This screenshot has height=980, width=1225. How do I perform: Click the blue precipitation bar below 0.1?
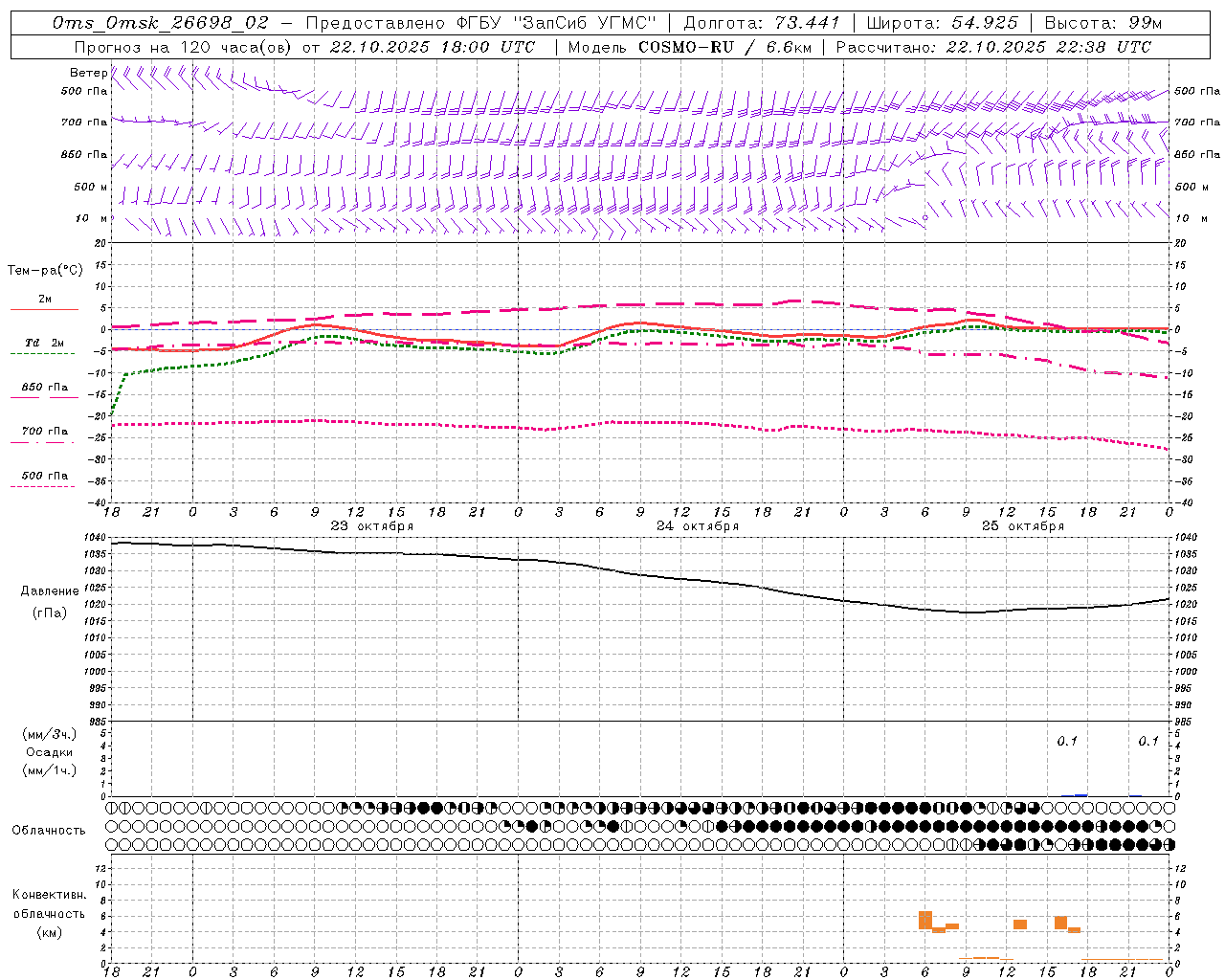tap(1081, 795)
